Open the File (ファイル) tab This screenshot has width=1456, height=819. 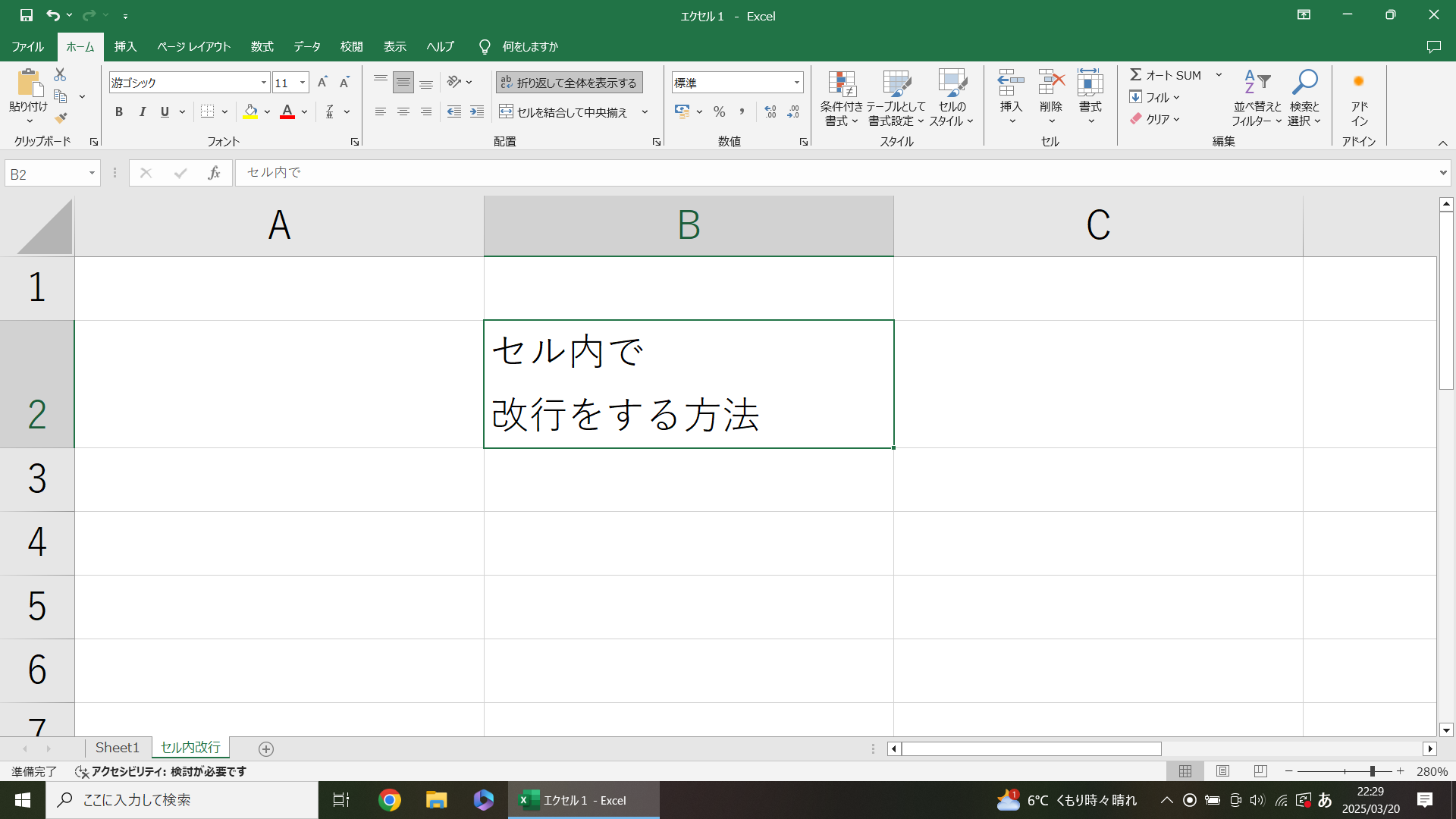27,46
